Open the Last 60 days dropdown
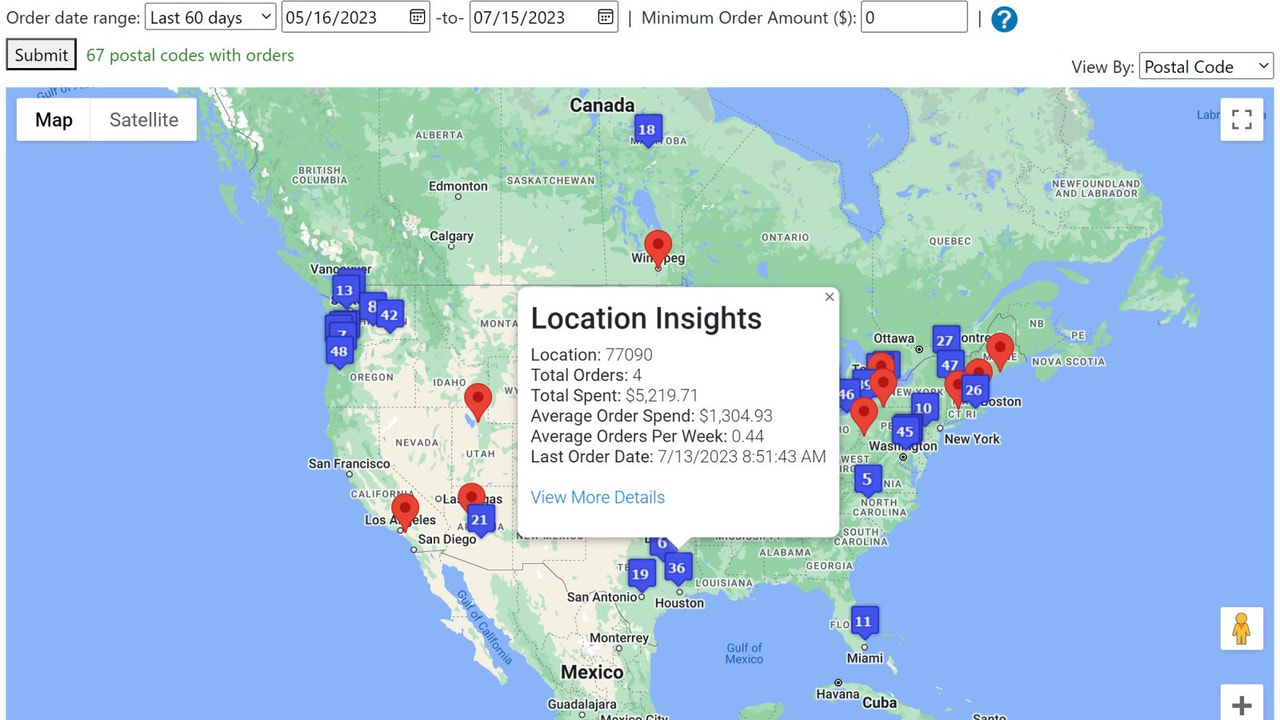The image size is (1280, 720). [x=210, y=16]
